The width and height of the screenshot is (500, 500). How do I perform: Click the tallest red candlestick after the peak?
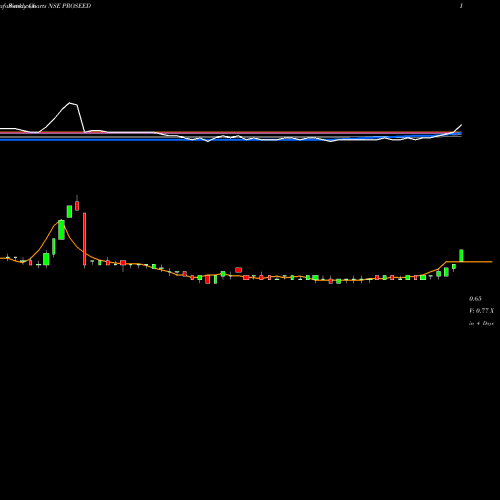coord(84,239)
